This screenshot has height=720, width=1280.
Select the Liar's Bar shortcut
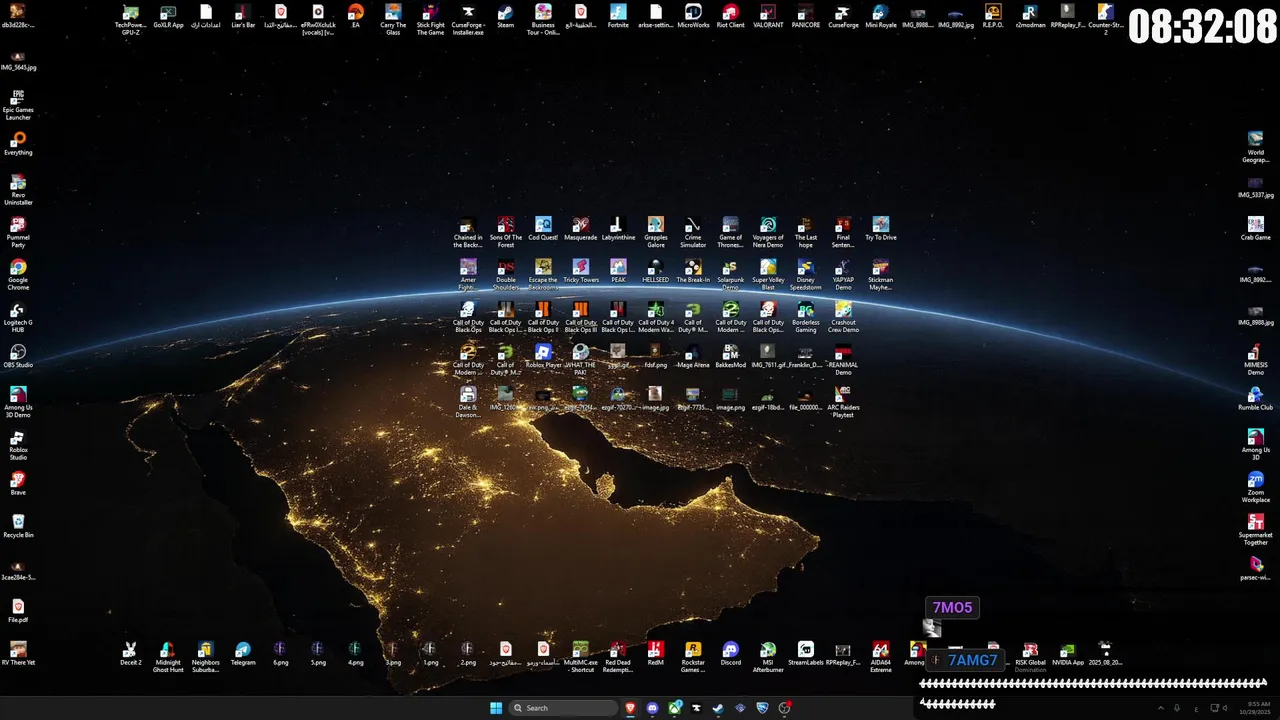click(243, 17)
